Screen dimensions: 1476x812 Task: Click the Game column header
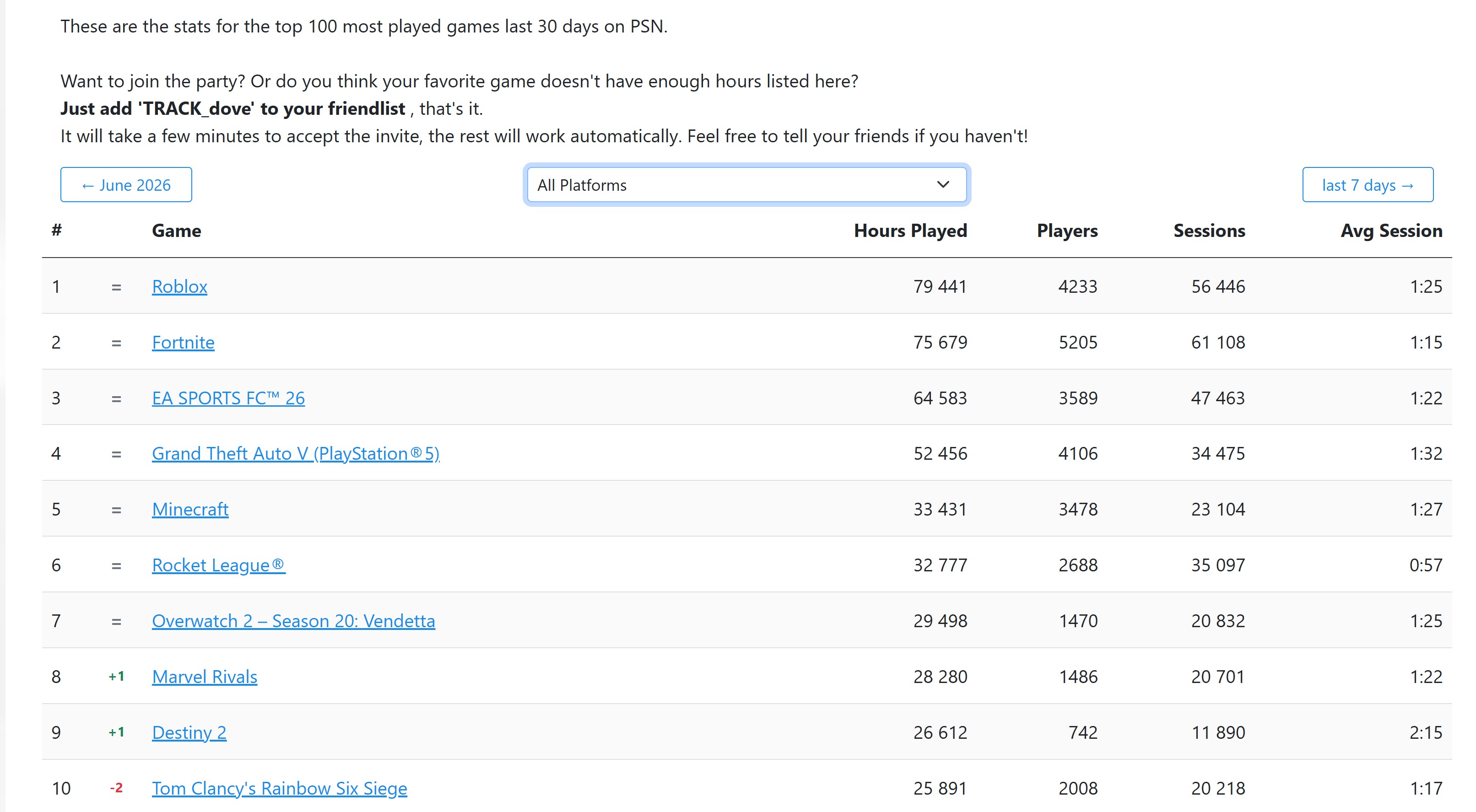click(177, 230)
